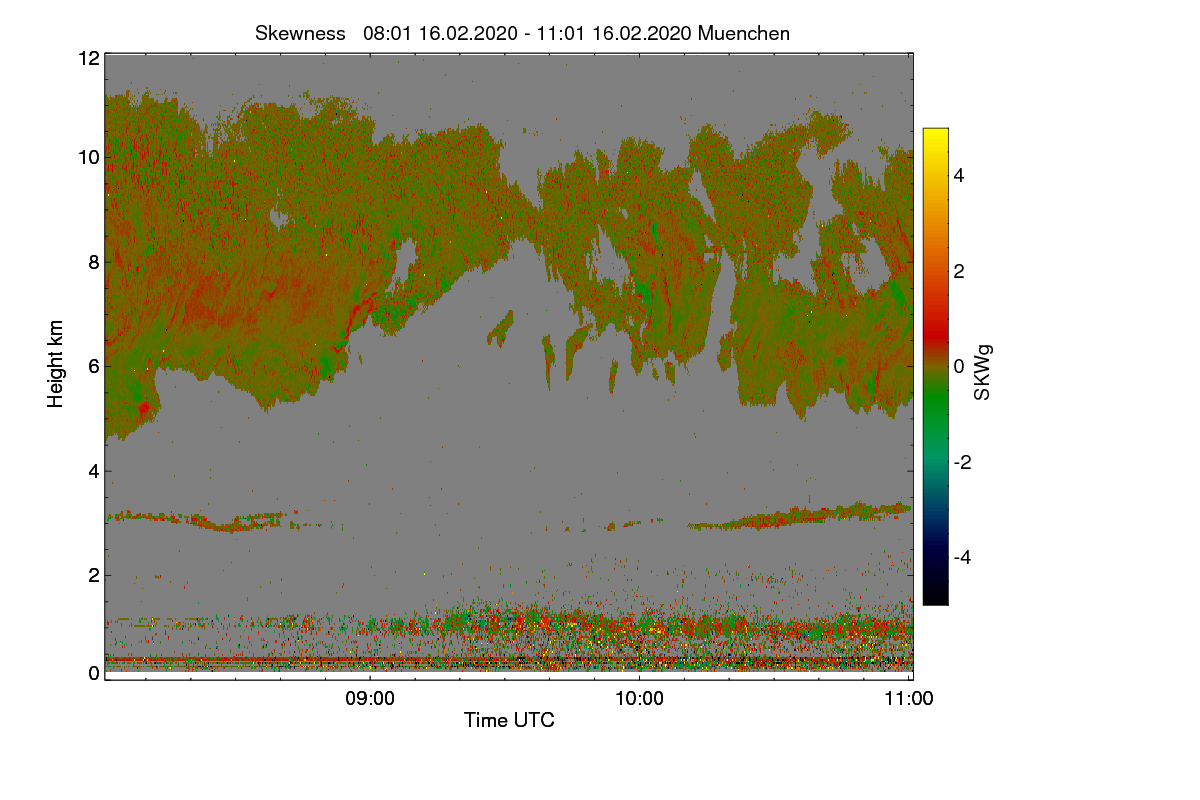Click the y-axis height tick label '2'
The image size is (1200, 800).
[93, 575]
